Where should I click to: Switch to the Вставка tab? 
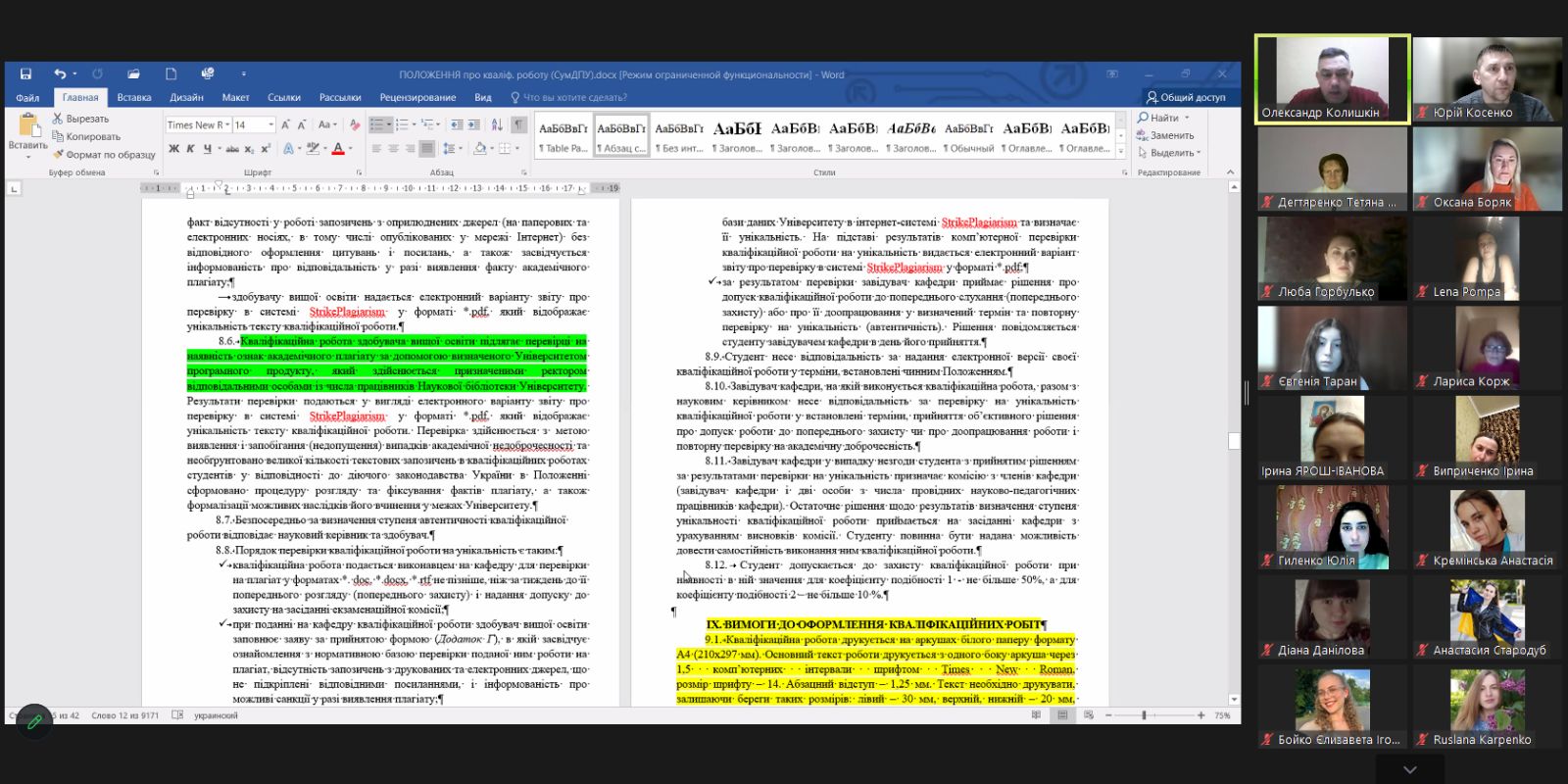[134, 97]
